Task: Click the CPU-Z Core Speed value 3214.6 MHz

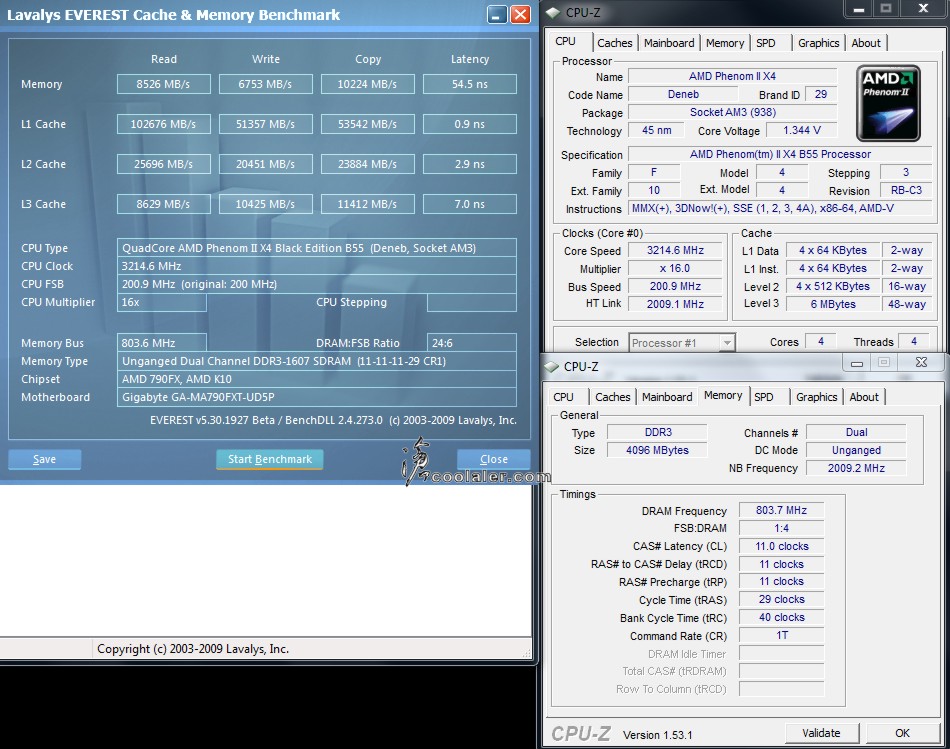Action: tap(676, 250)
